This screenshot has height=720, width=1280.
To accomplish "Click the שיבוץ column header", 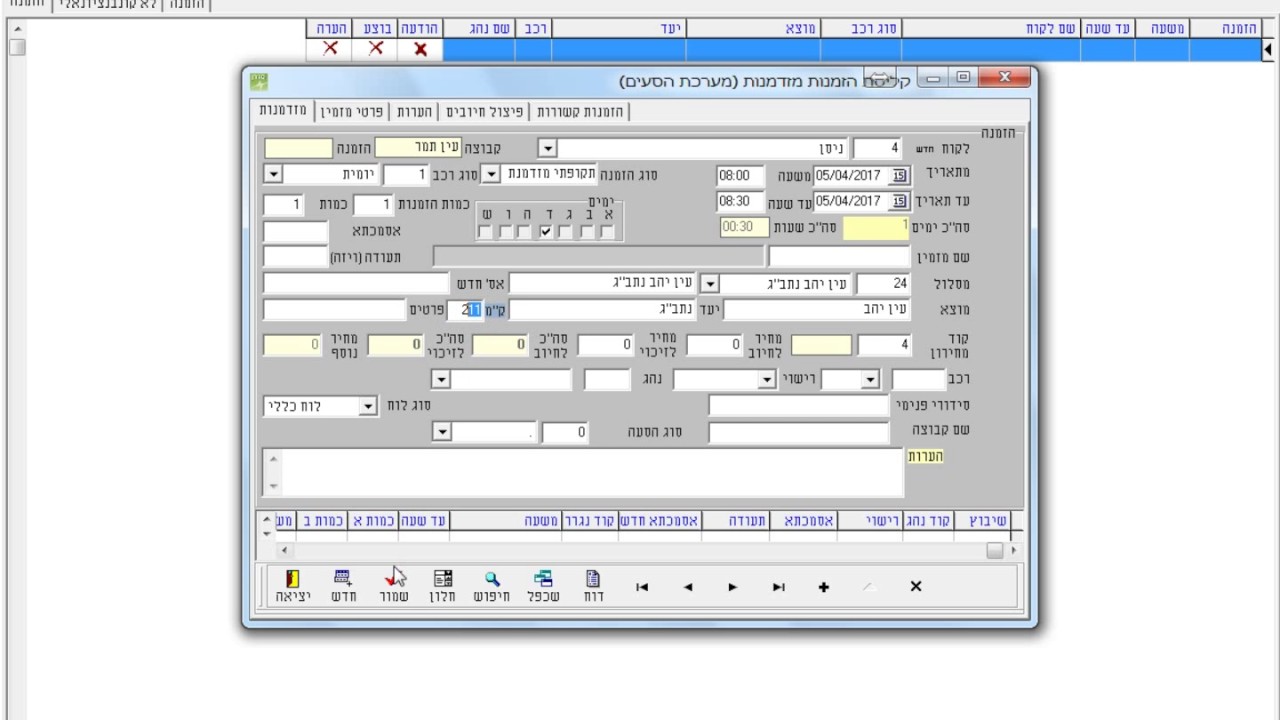I will 981,521.
